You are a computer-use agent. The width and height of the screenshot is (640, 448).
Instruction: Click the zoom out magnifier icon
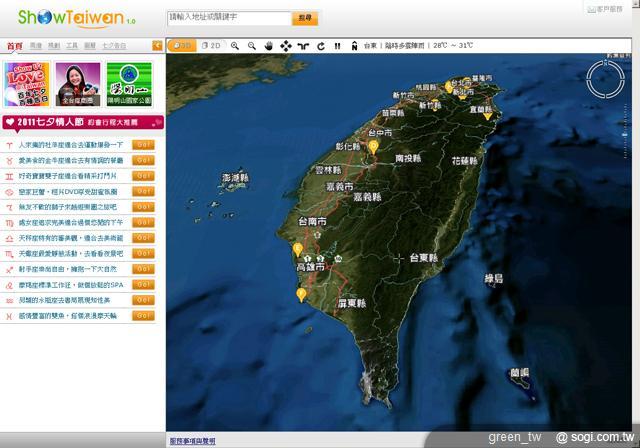tap(251, 46)
